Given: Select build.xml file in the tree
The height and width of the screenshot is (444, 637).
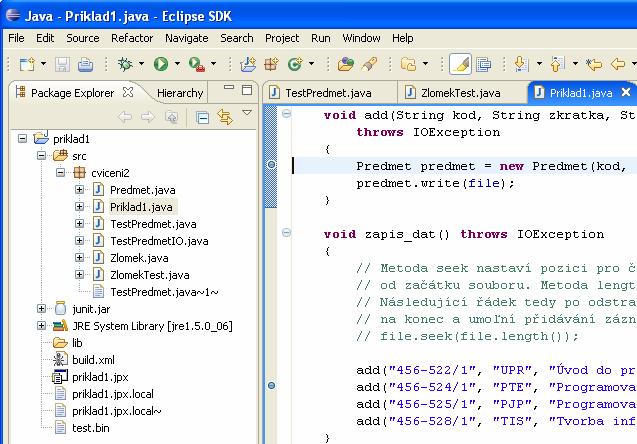Looking at the screenshot, I should point(93,360).
